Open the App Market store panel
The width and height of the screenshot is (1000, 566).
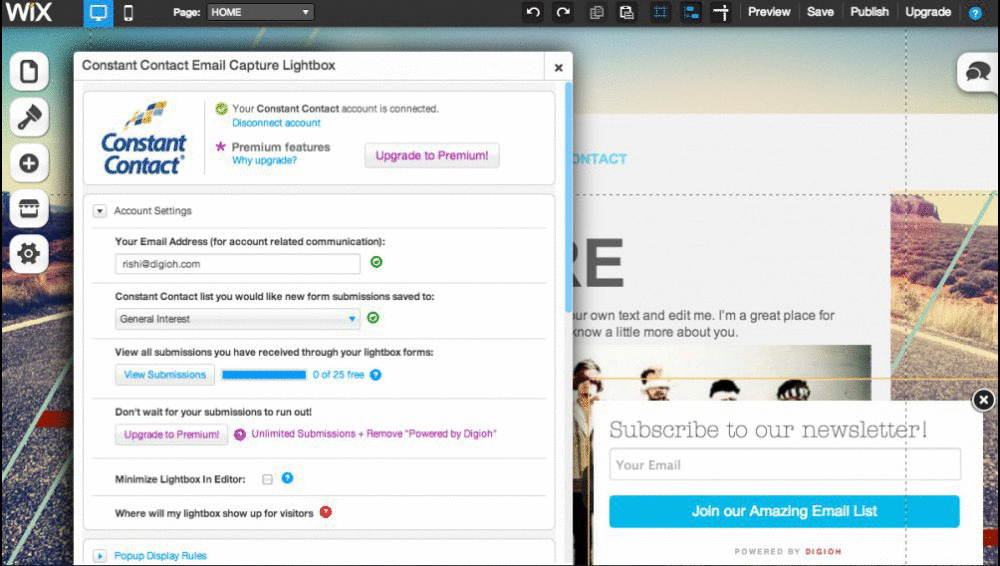[29, 208]
